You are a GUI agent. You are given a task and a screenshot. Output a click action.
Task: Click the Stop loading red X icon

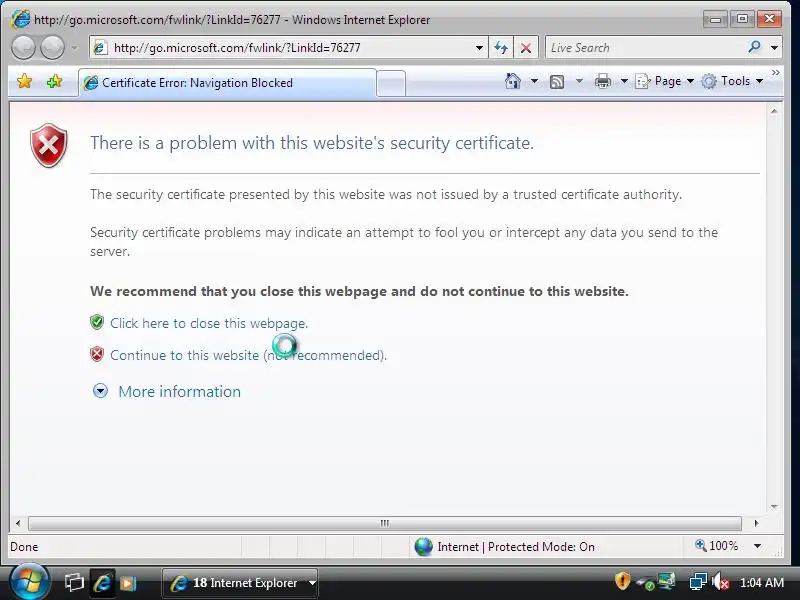[x=526, y=48]
